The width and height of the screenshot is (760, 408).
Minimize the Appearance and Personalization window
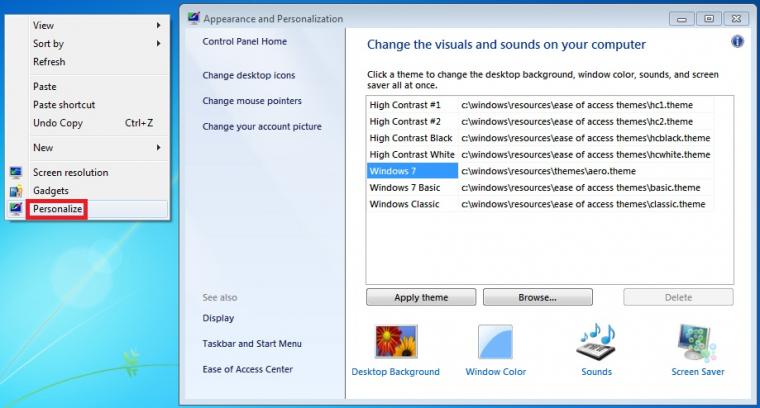[x=681, y=19]
